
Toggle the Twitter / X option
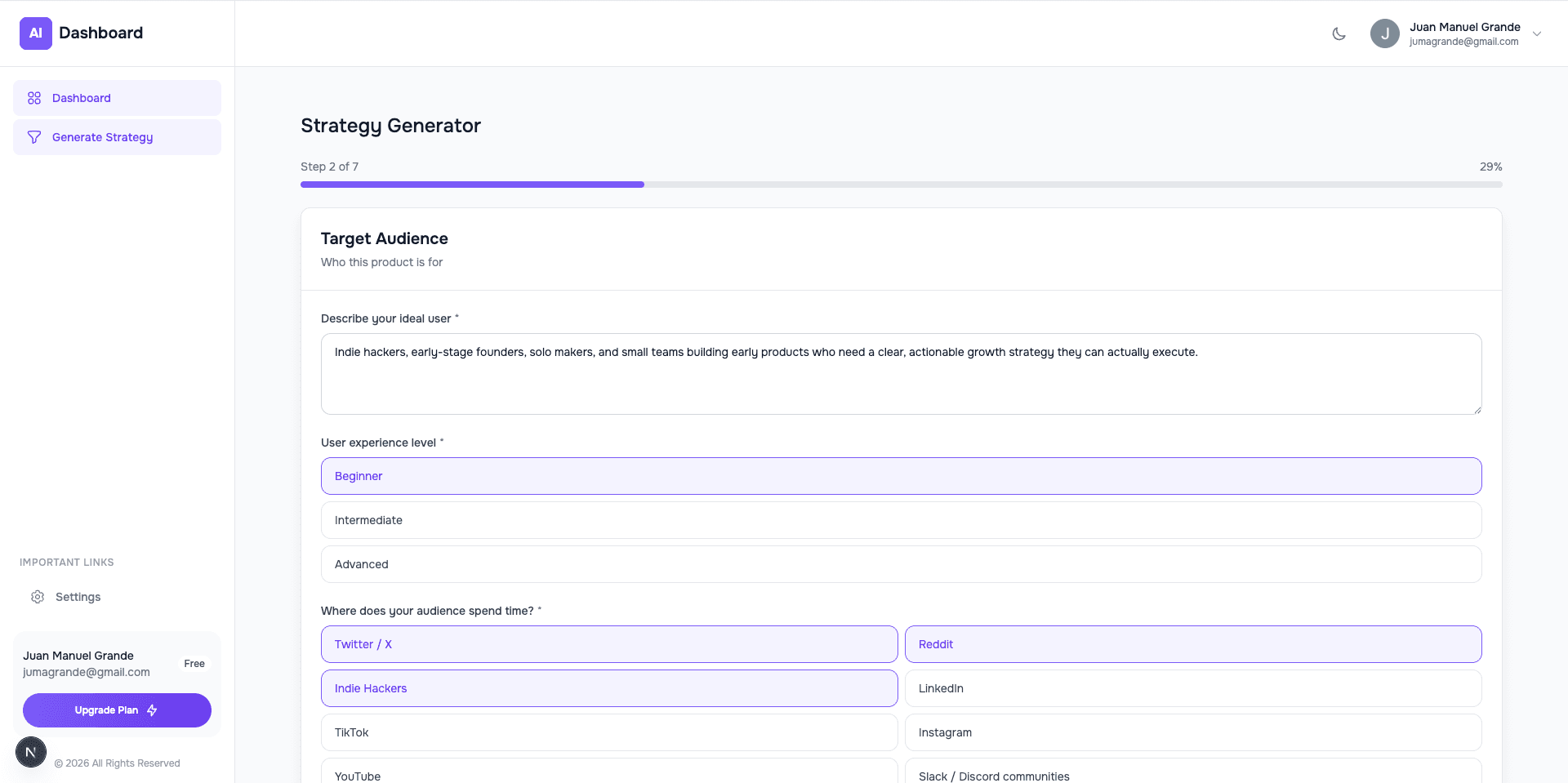point(609,644)
